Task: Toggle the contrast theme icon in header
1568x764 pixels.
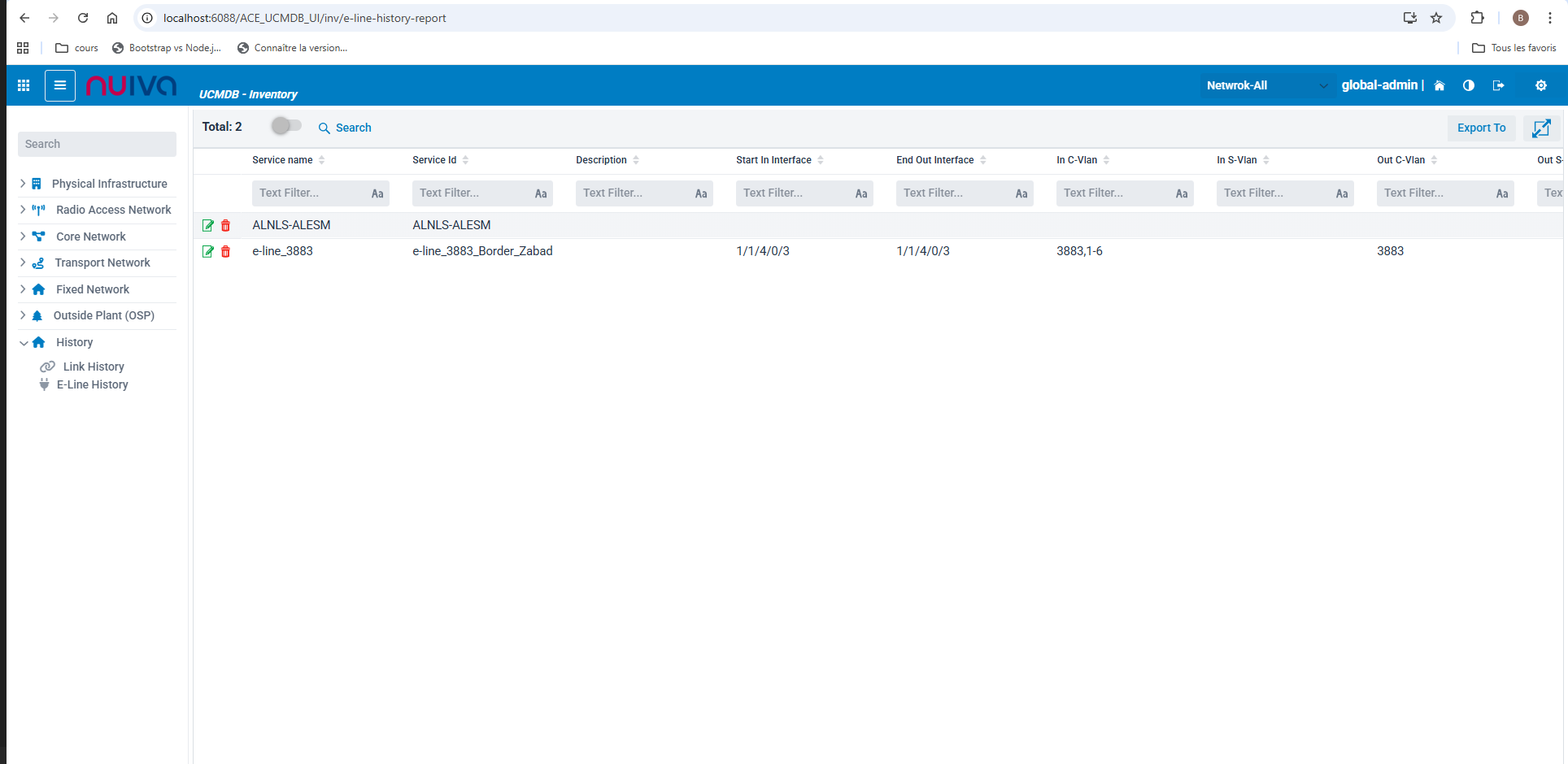Action: [1469, 85]
